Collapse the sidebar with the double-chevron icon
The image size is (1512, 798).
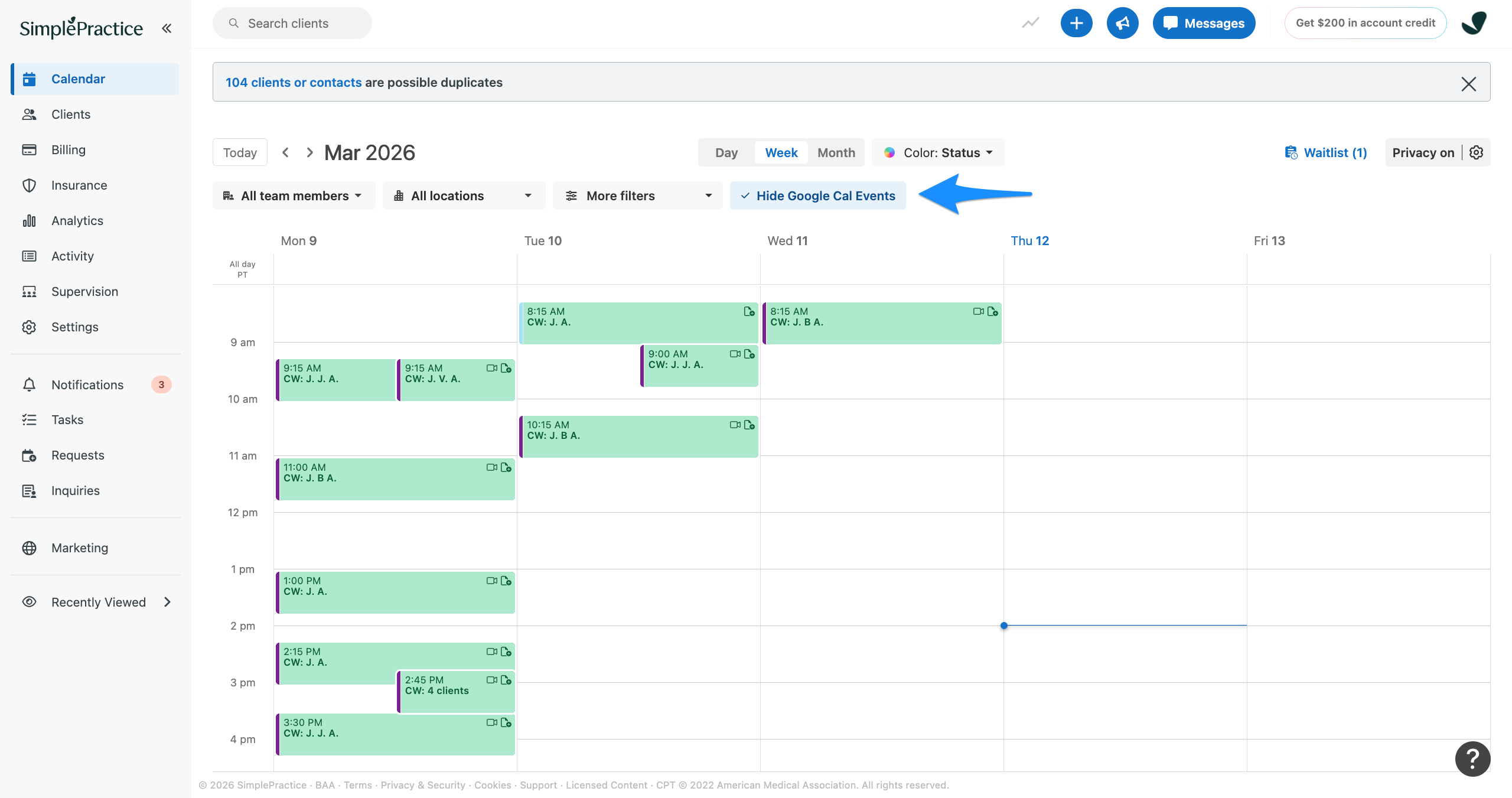click(167, 28)
